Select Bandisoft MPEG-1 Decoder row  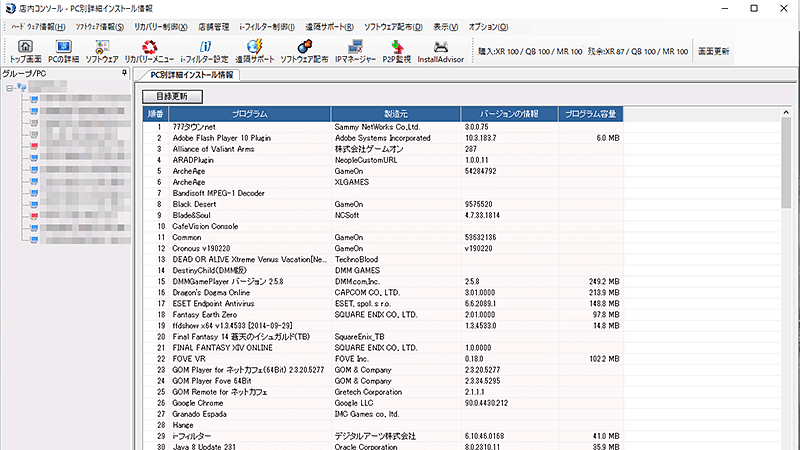click(x=383, y=193)
